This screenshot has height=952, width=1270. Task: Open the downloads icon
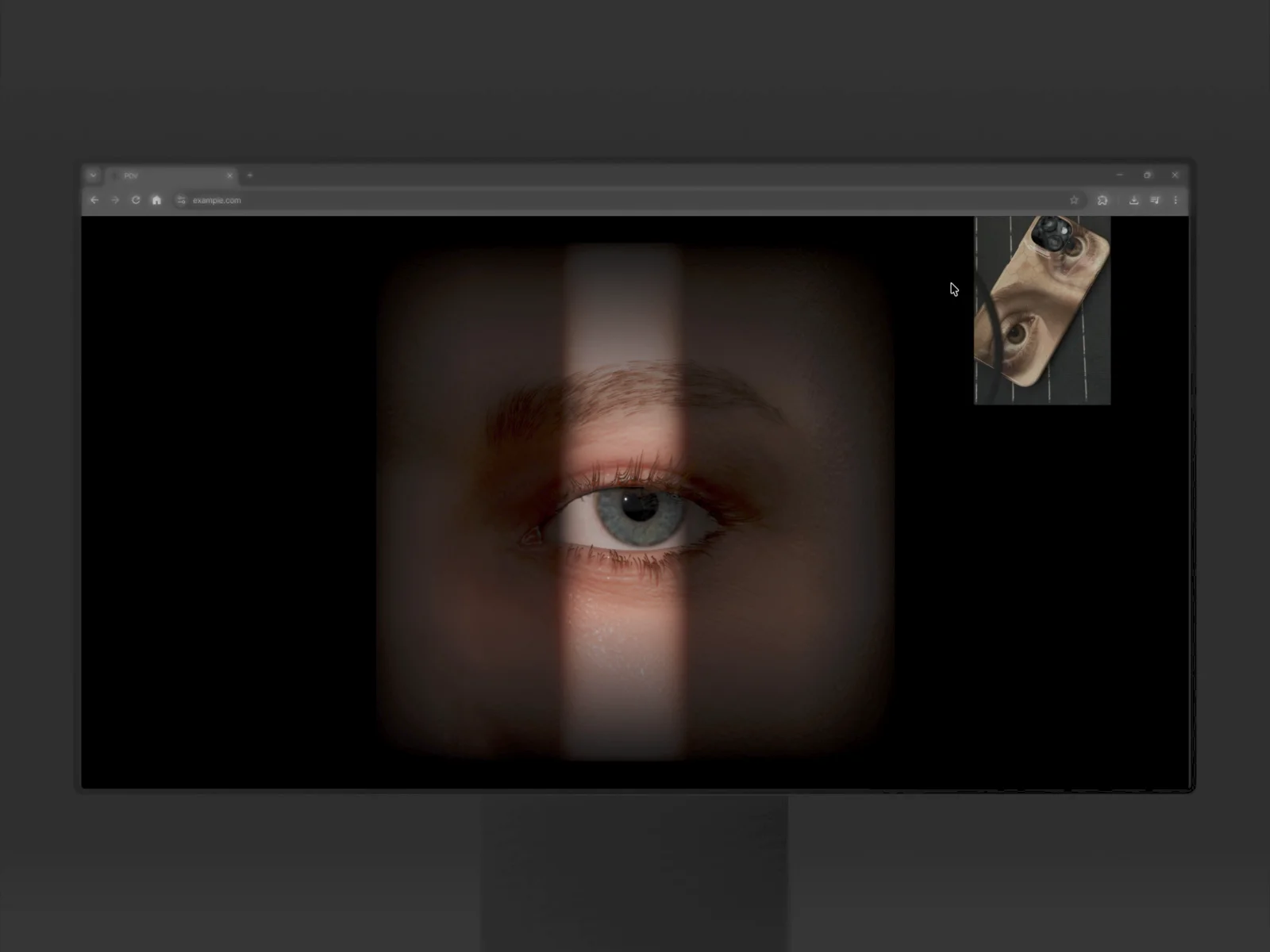[x=1133, y=200]
